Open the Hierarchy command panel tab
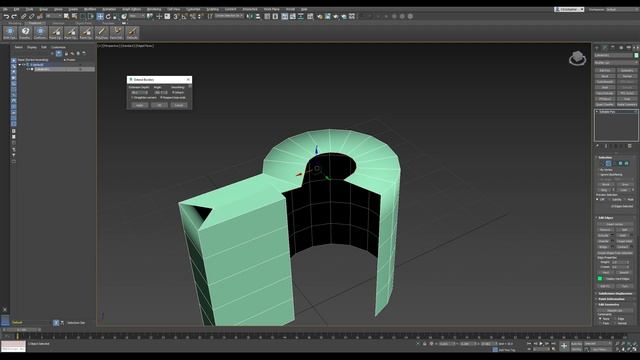 [613, 47]
